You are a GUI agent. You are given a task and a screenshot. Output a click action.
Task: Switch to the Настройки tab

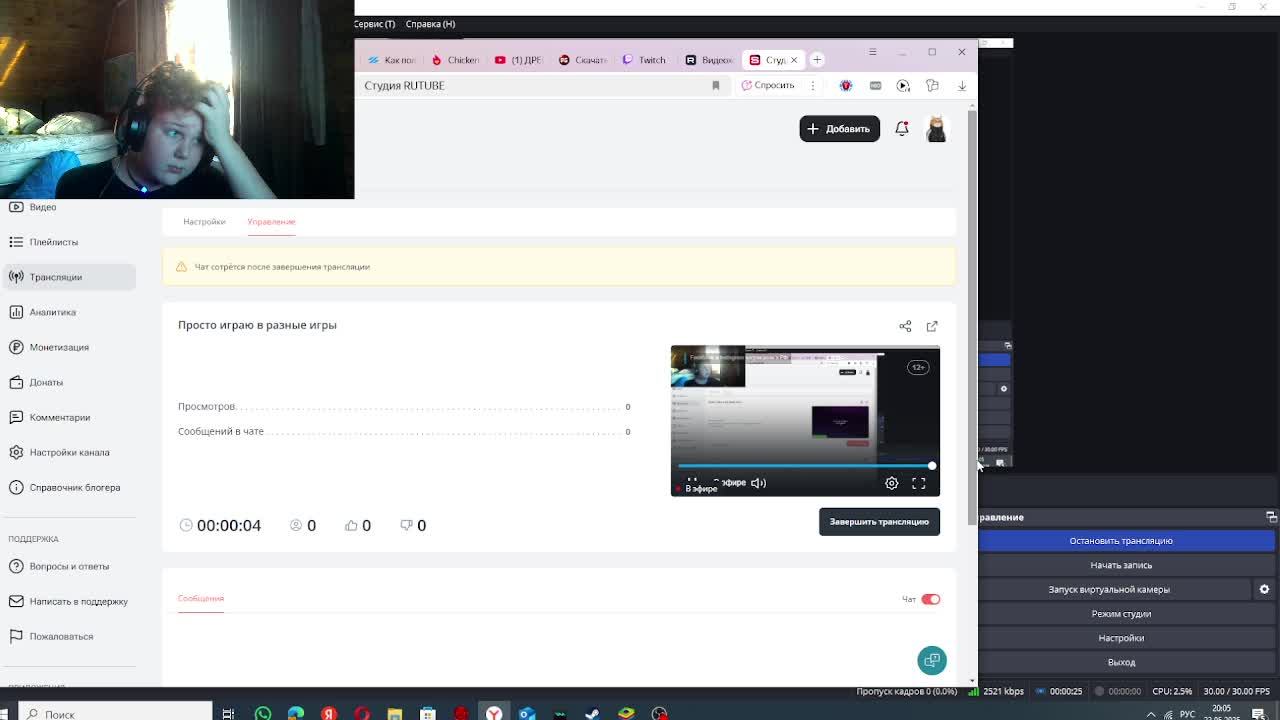(x=204, y=221)
